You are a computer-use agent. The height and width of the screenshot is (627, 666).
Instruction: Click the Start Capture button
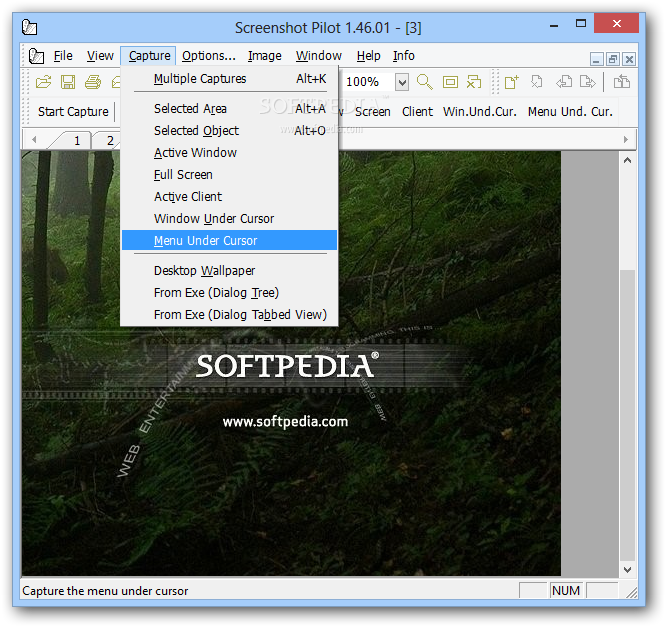73,112
